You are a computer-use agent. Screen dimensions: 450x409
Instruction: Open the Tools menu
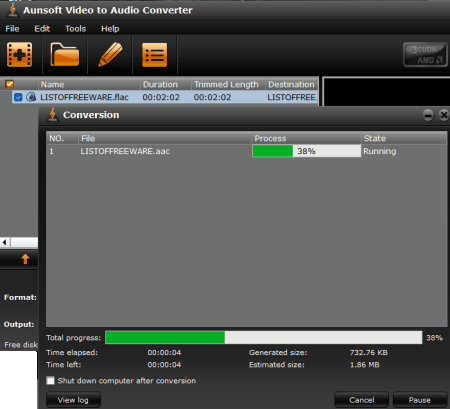click(75, 29)
